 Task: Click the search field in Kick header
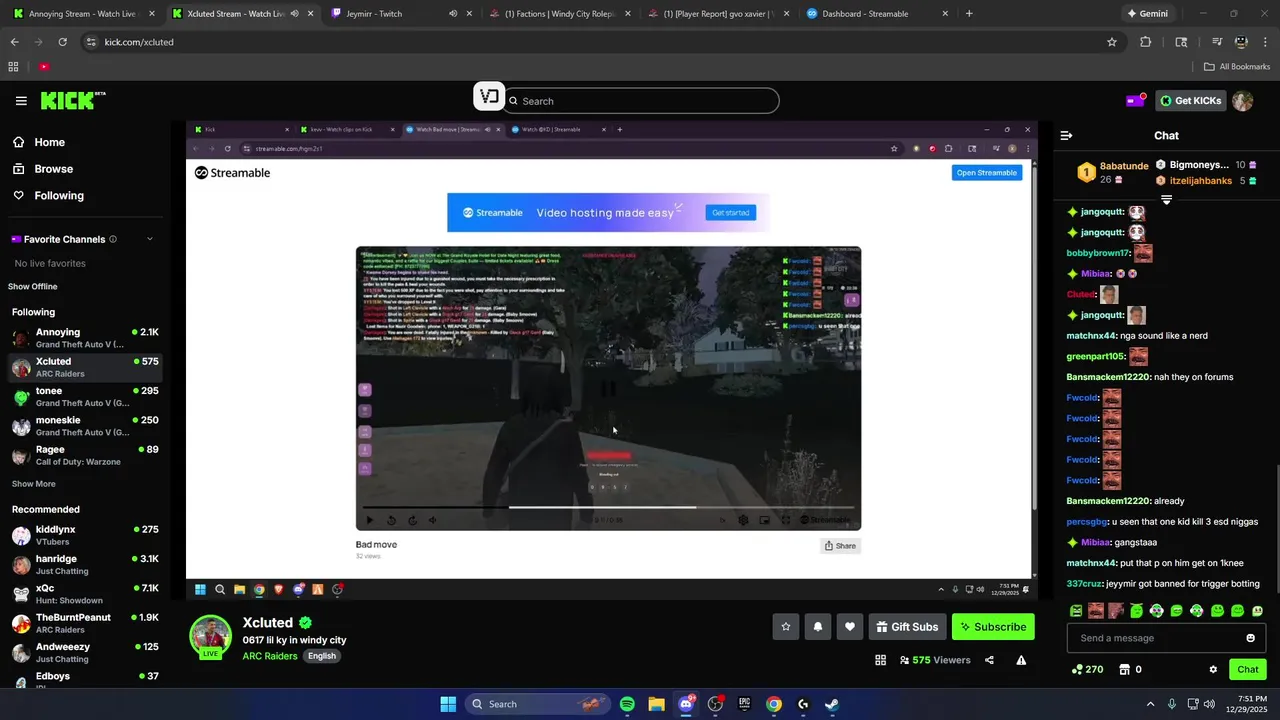tap(641, 101)
